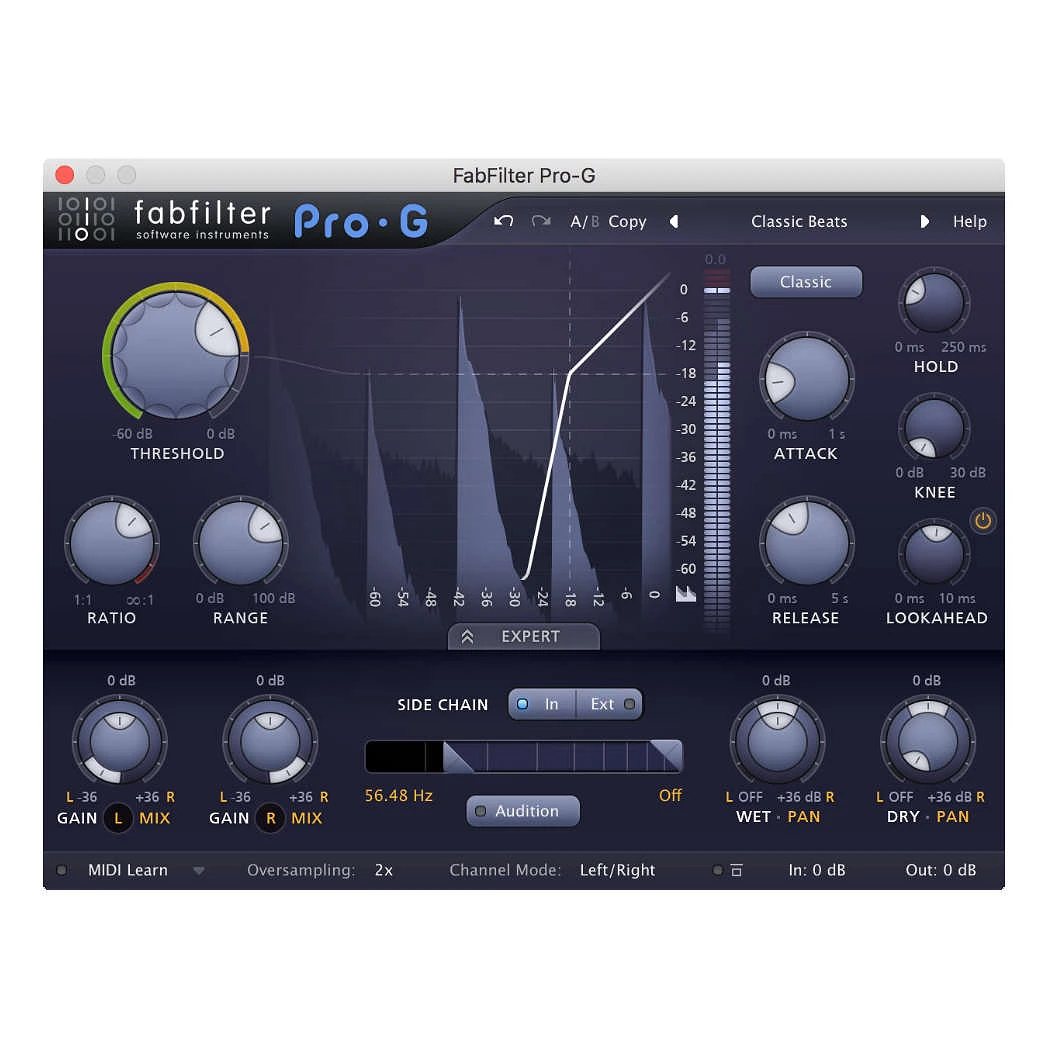Image resolution: width=1048 pixels, height=1048 pixels.
Task: Click the Attack knob
Action: point(807,378)
